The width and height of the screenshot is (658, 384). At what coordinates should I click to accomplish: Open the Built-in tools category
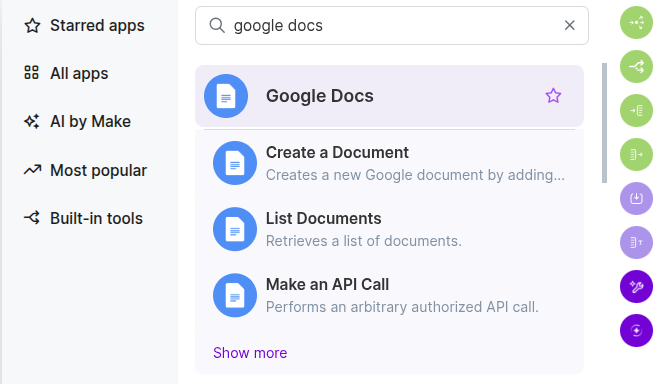[x=83, y=218]
